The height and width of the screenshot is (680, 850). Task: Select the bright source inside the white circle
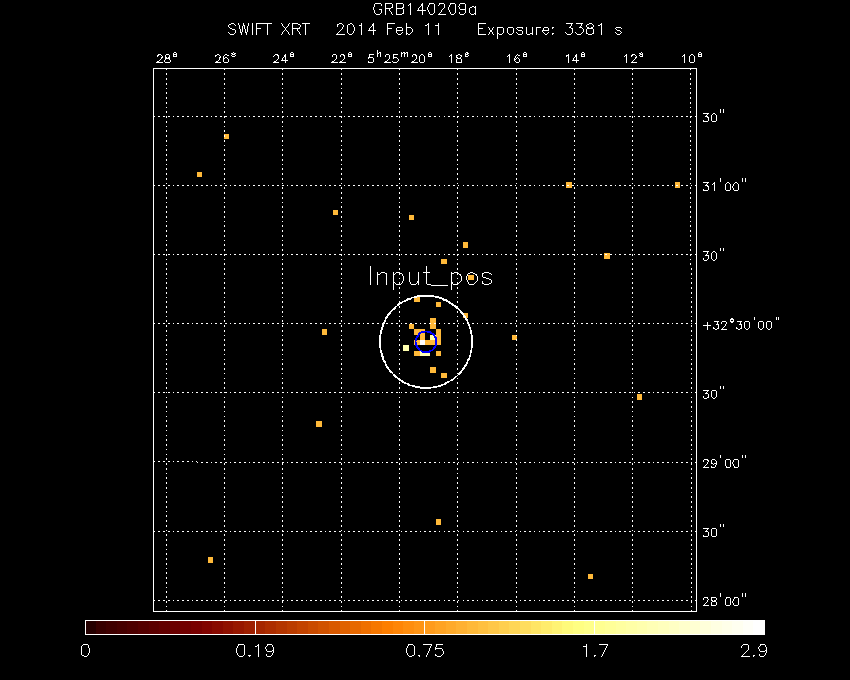424,343
